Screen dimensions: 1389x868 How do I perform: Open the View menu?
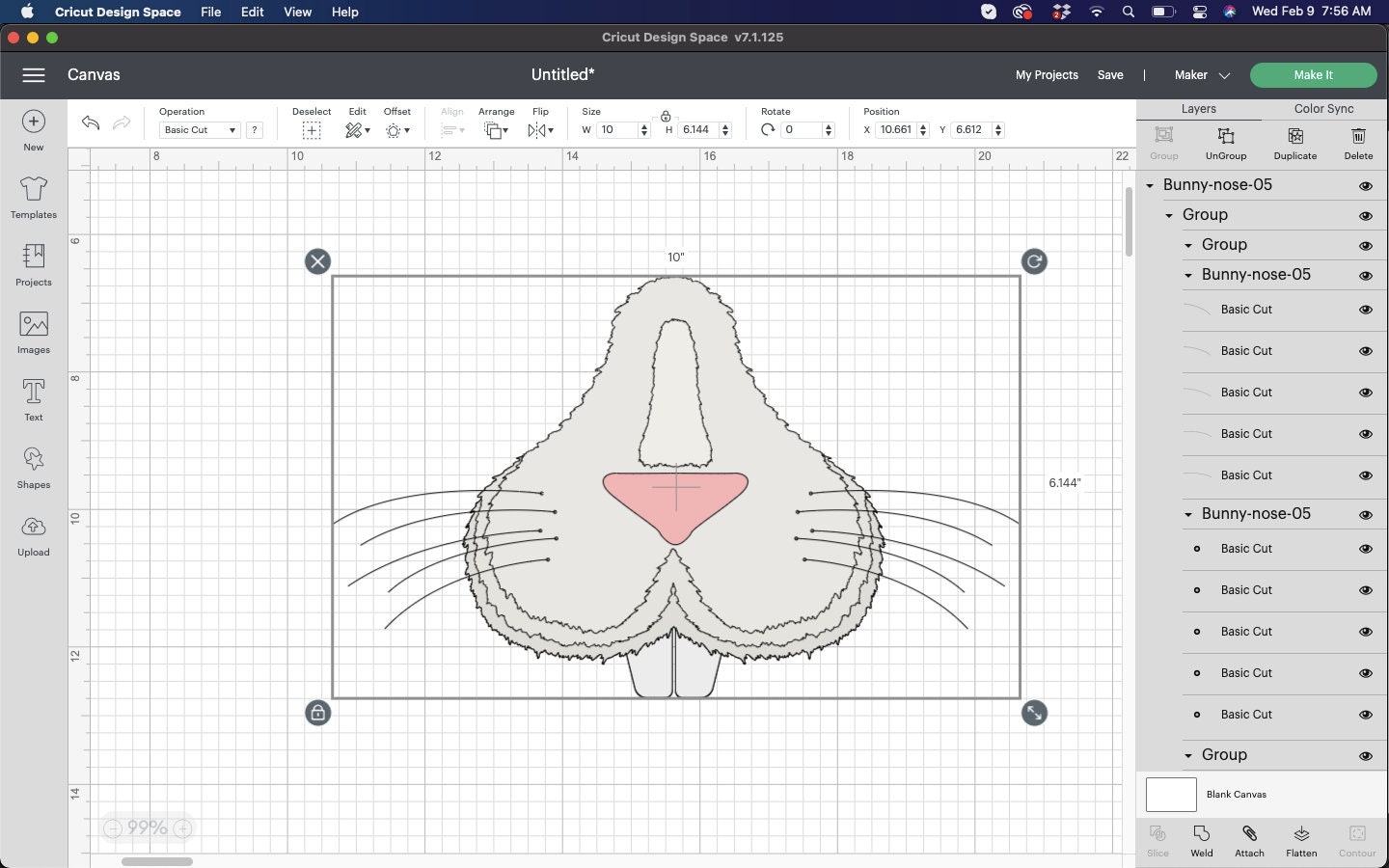[x=297, y=12]
